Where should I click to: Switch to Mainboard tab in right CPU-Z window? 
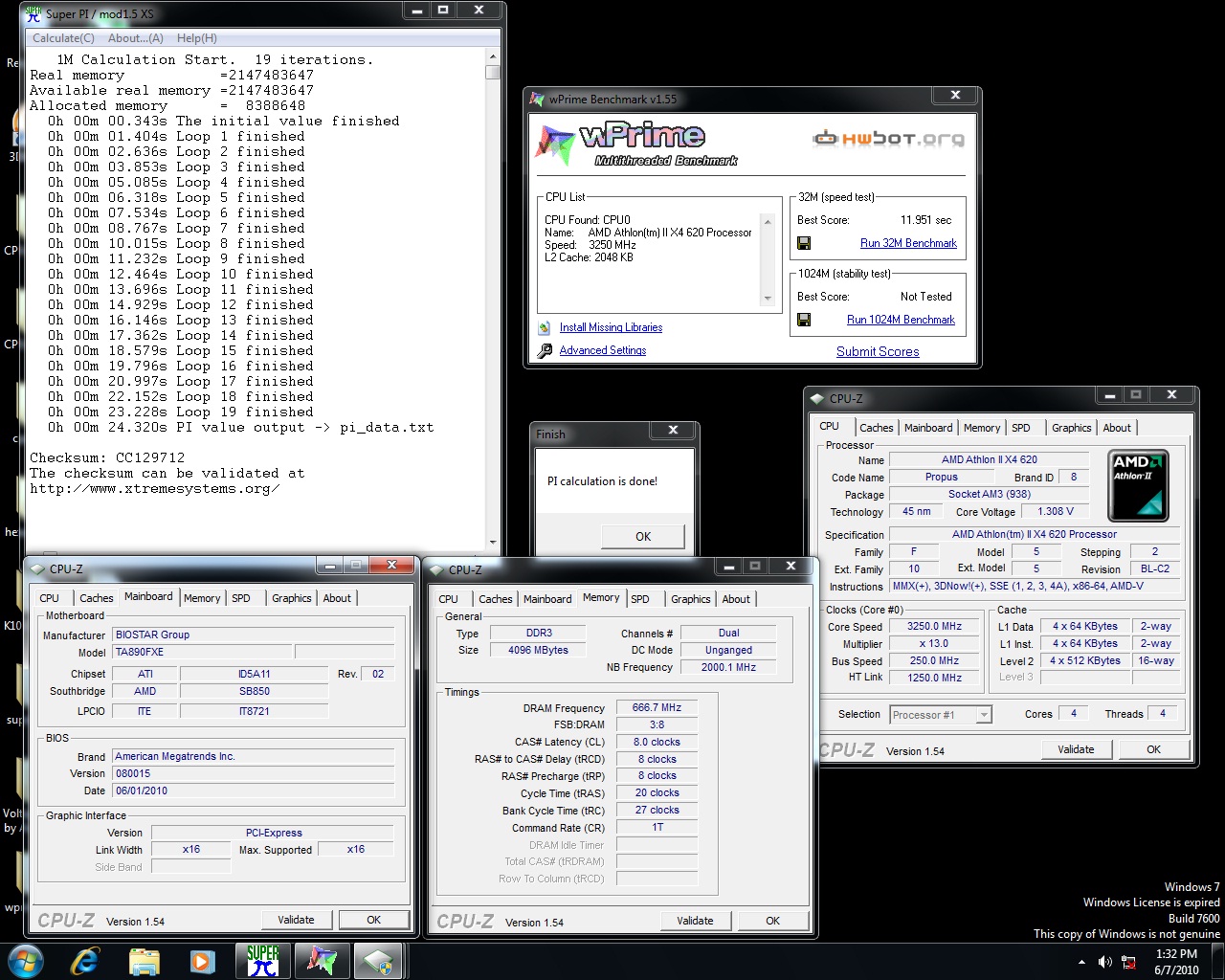coord(928,428)
